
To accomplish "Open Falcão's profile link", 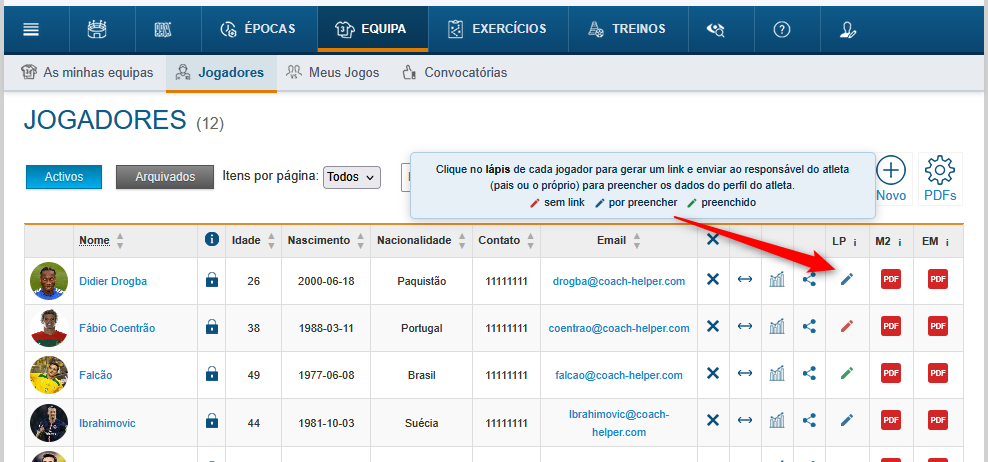I will pos(95,375).
